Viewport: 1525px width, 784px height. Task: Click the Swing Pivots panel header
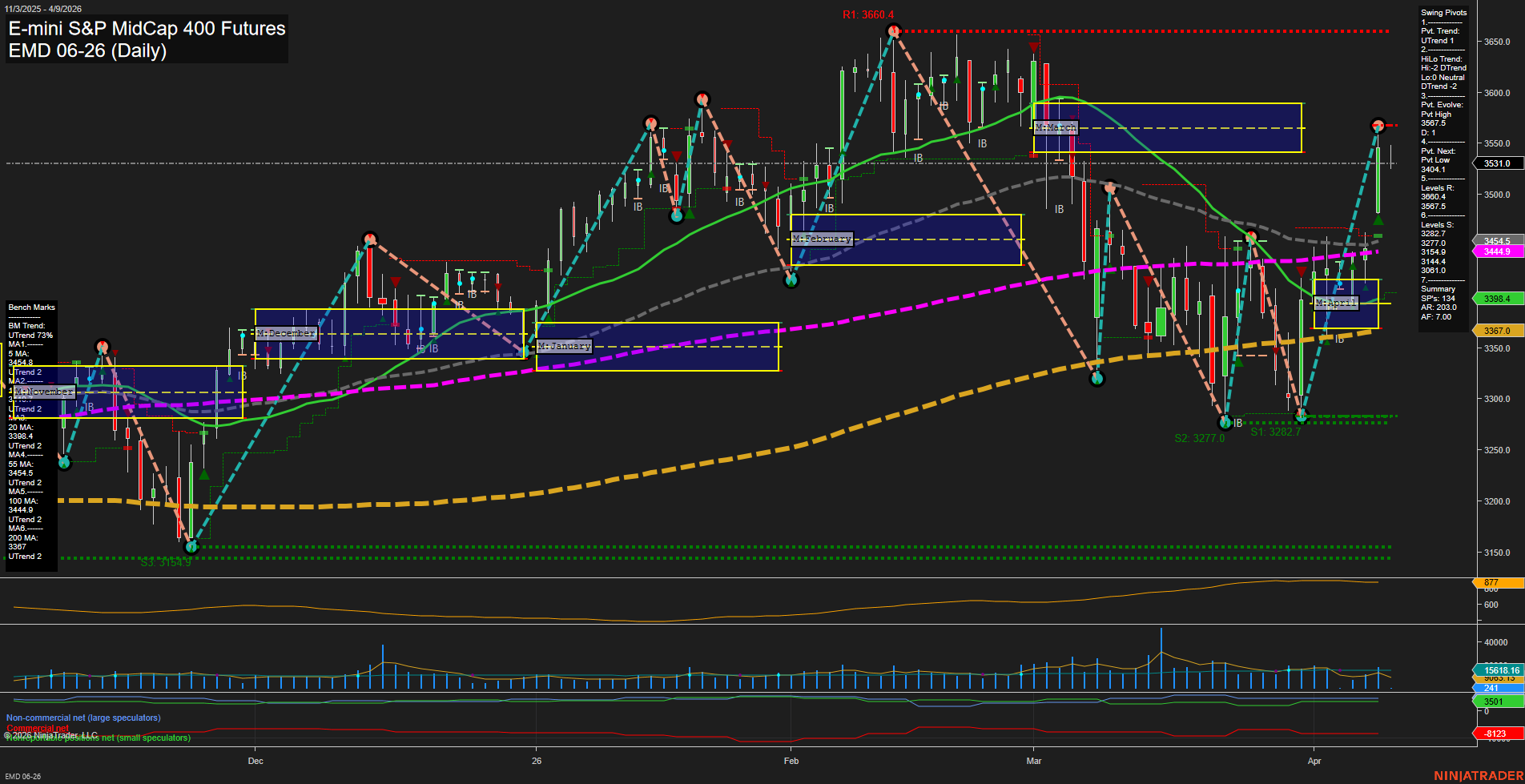coord(1443,12)
